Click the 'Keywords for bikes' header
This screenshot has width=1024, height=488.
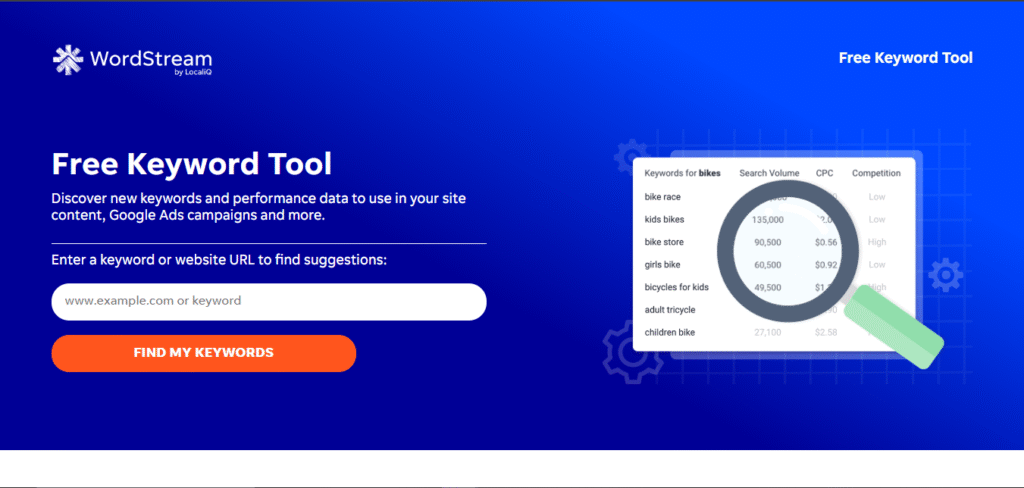click(682, 173)
